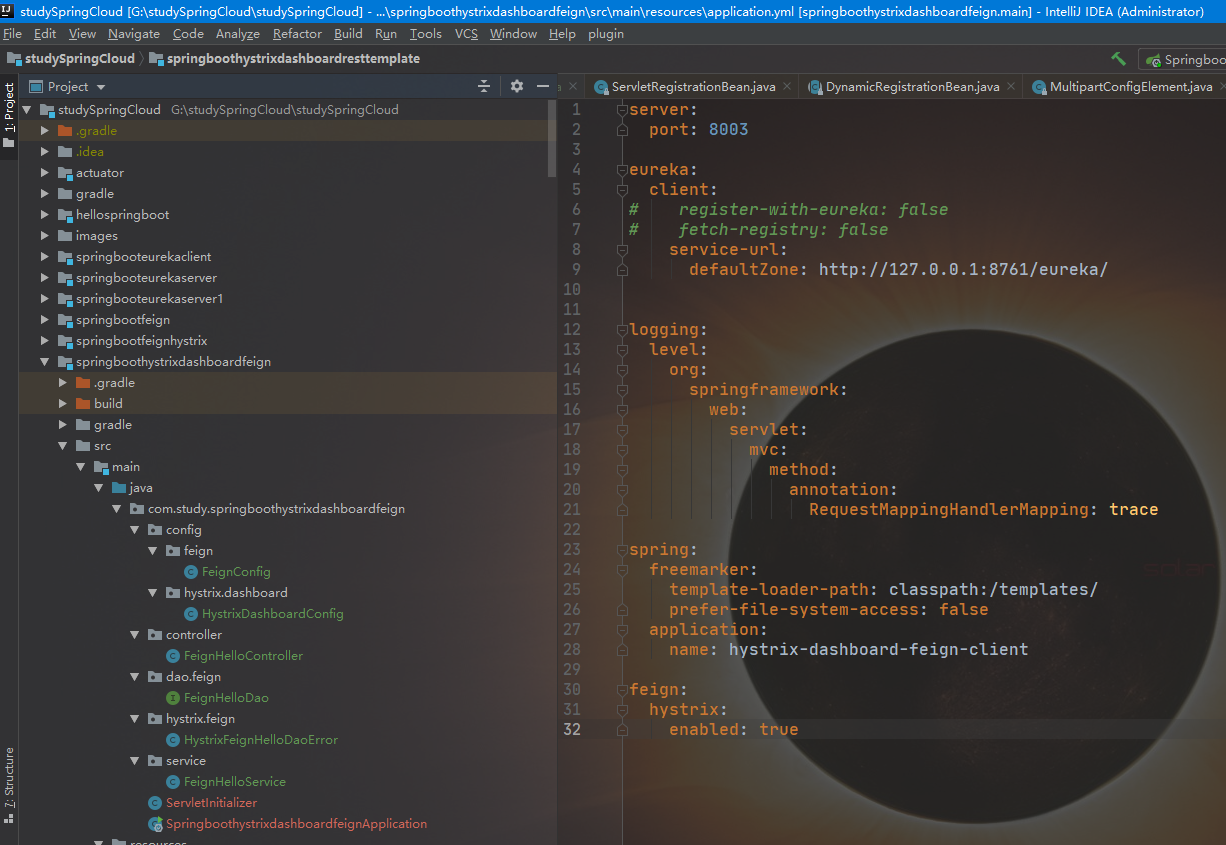
Task: Open the plugin menu
Action: tap(606, 34)
